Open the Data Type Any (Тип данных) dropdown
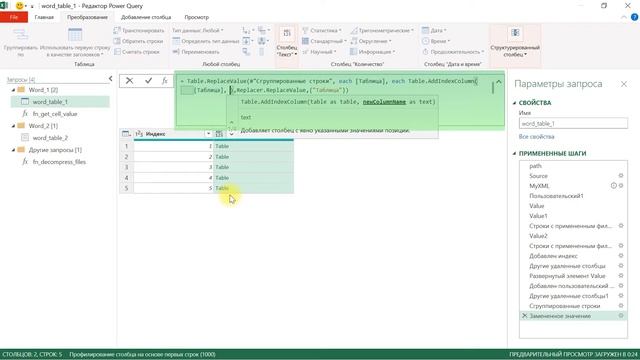 198,30
